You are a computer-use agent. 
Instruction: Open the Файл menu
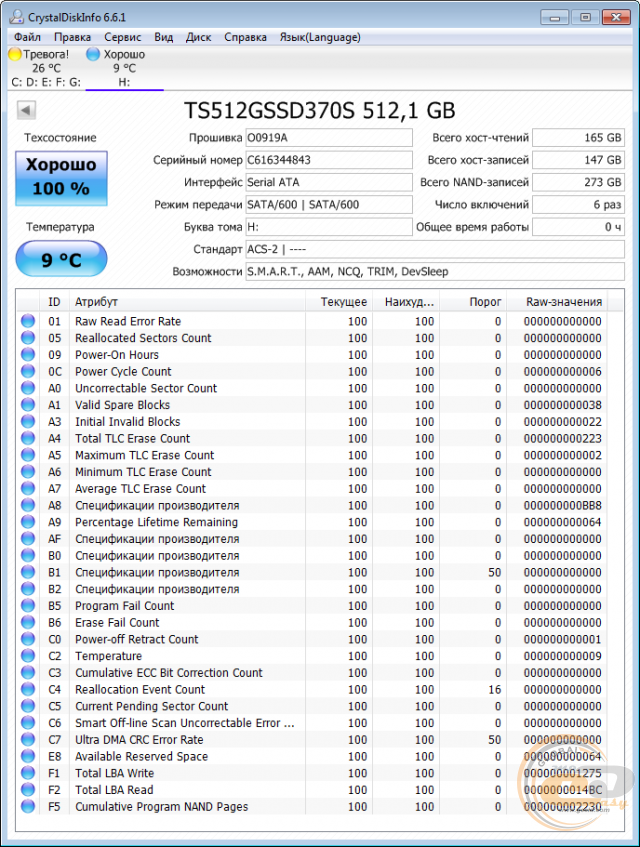pos(27,37)
